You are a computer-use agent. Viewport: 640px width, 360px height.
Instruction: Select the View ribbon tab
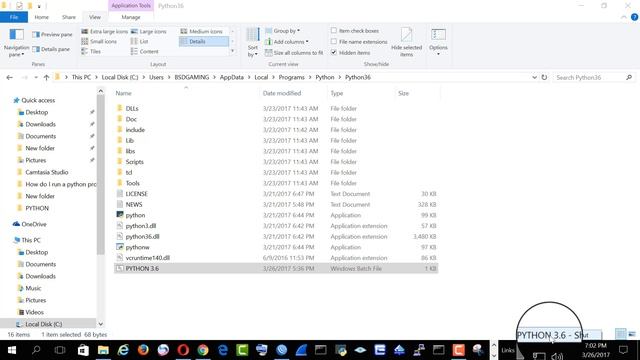(95, 17)
